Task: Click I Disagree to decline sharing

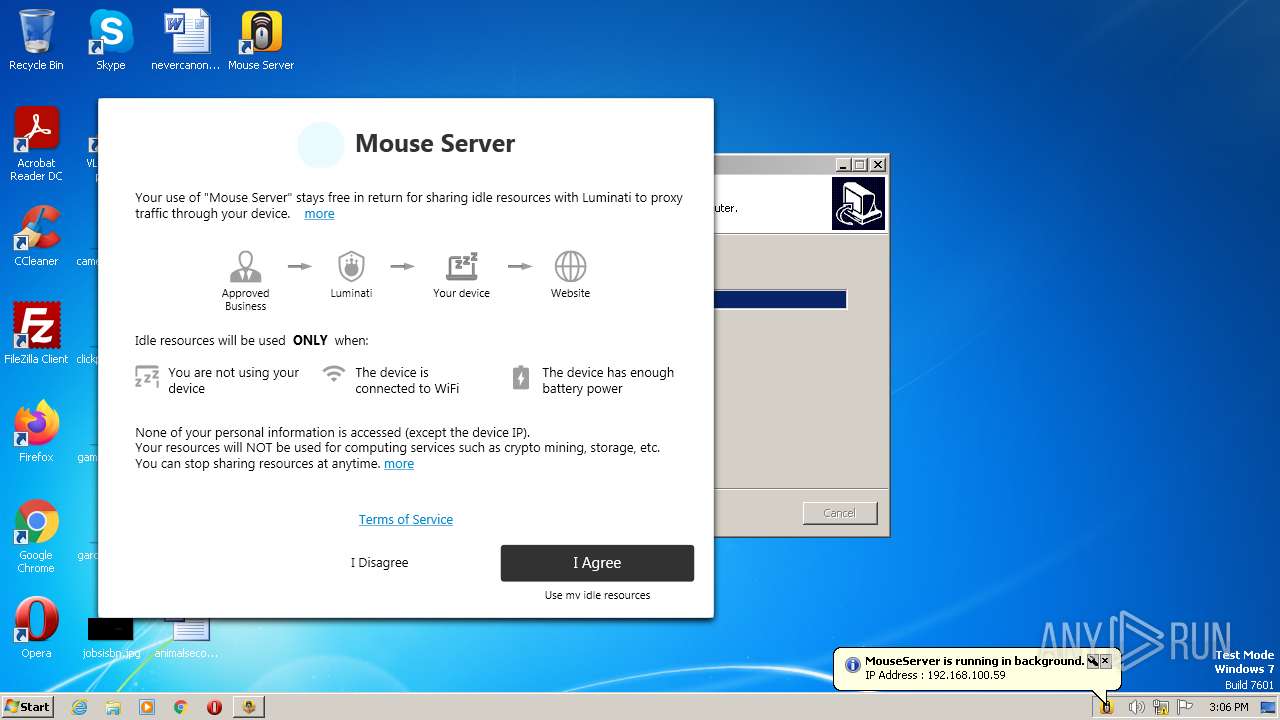Action: click(379, 563)
